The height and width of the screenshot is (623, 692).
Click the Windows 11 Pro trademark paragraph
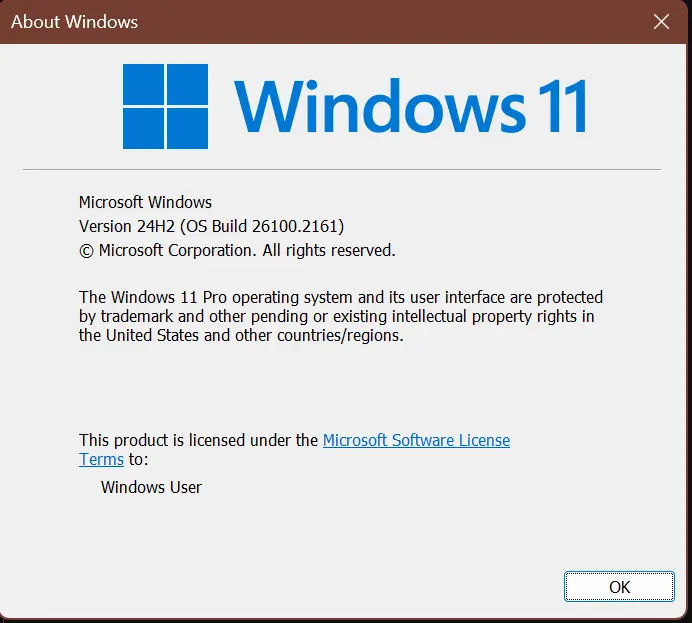click(341, 316)
